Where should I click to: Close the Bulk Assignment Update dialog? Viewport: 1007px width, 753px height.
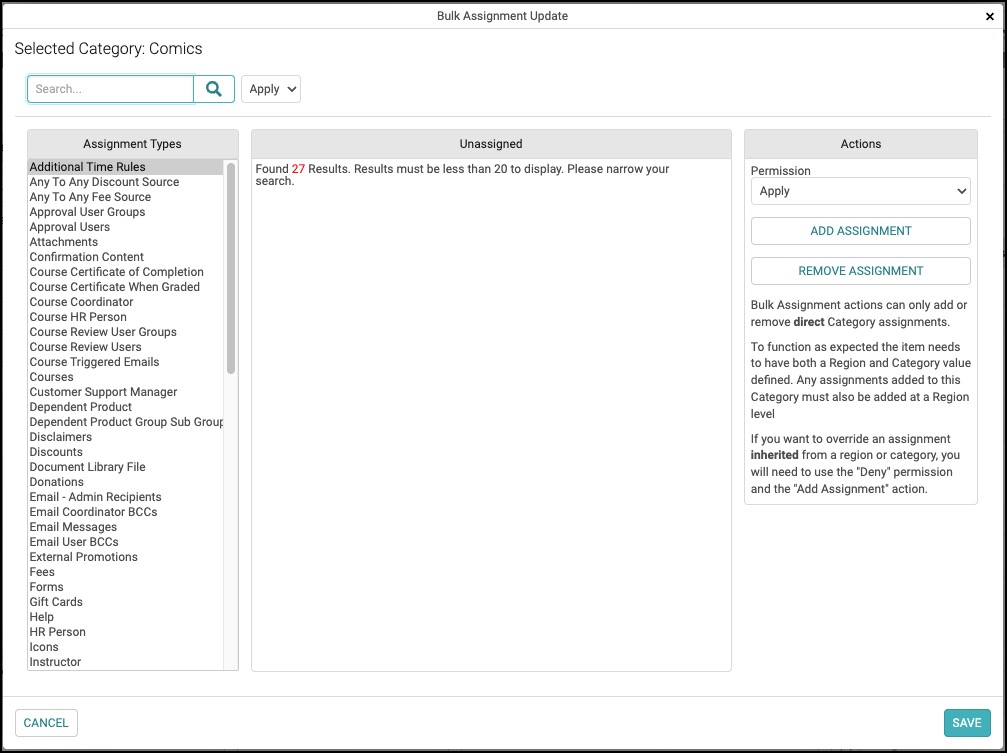pos(989,17)
